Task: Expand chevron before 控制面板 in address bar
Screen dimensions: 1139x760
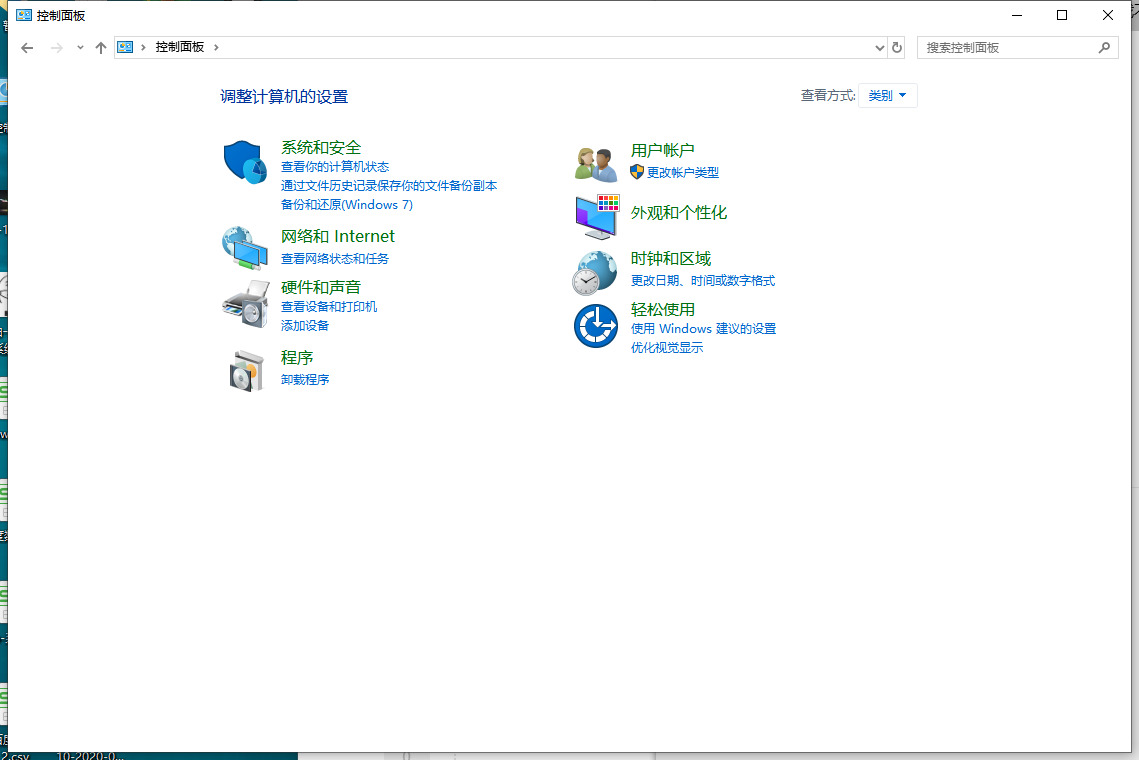Action: tap(143, 47)
